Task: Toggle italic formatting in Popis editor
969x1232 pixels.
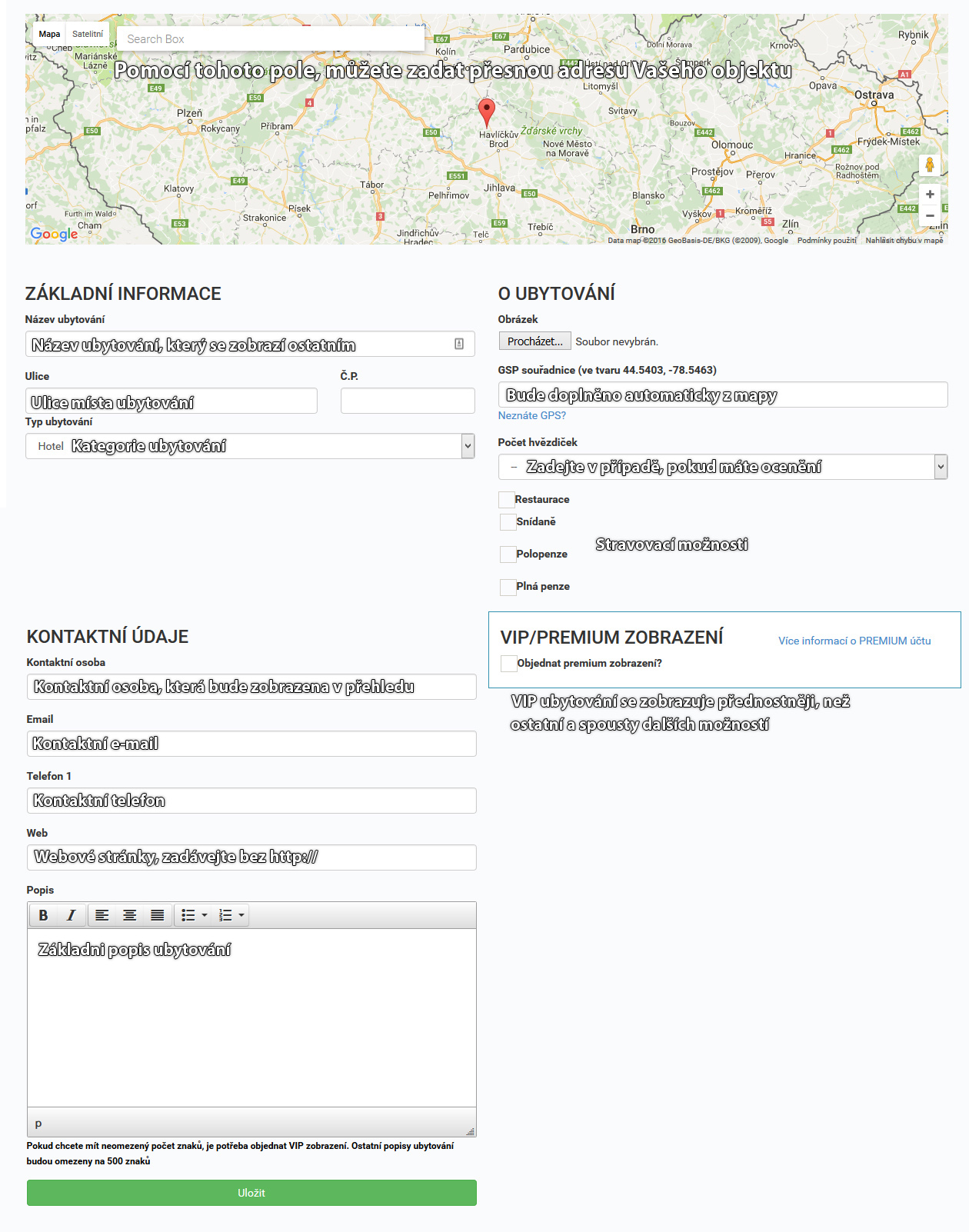Action: (x=71, y=915)
